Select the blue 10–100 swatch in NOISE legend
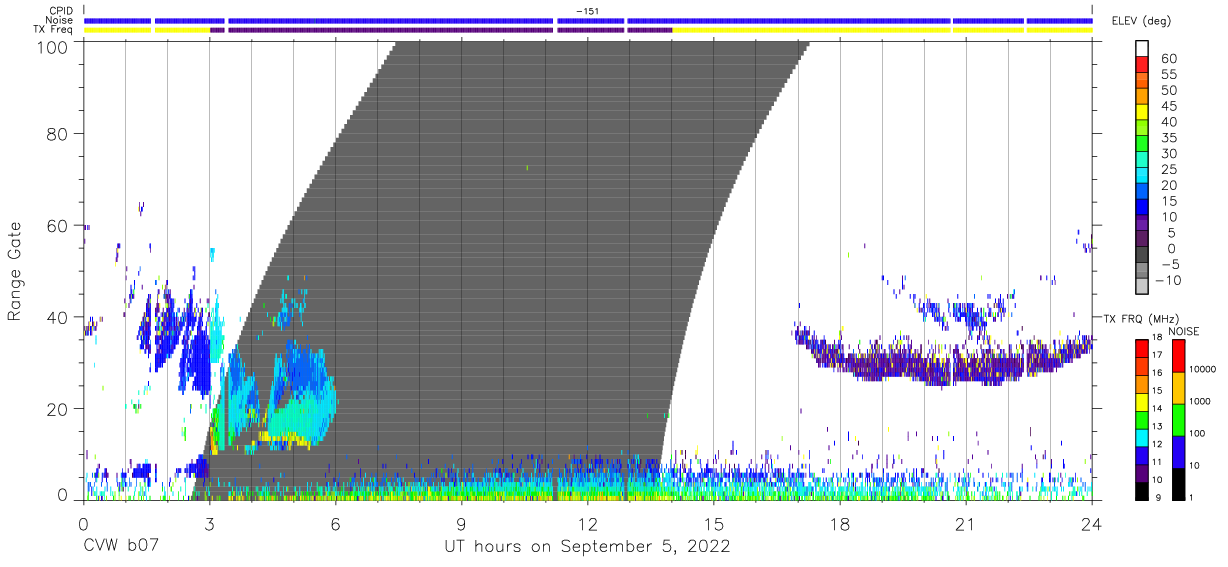Image resolution: width=1228 pixels, height=567 pixels. 1178,451
